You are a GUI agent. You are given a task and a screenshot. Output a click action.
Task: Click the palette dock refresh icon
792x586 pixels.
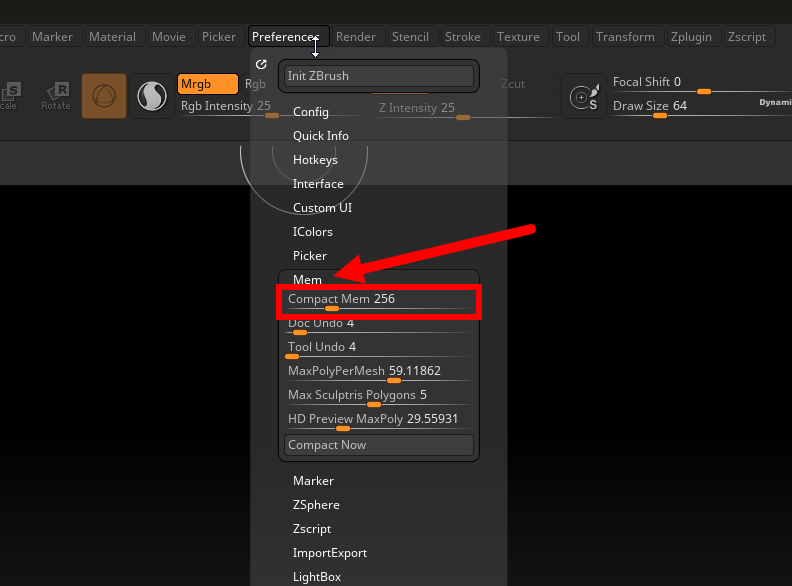[261, 64]
